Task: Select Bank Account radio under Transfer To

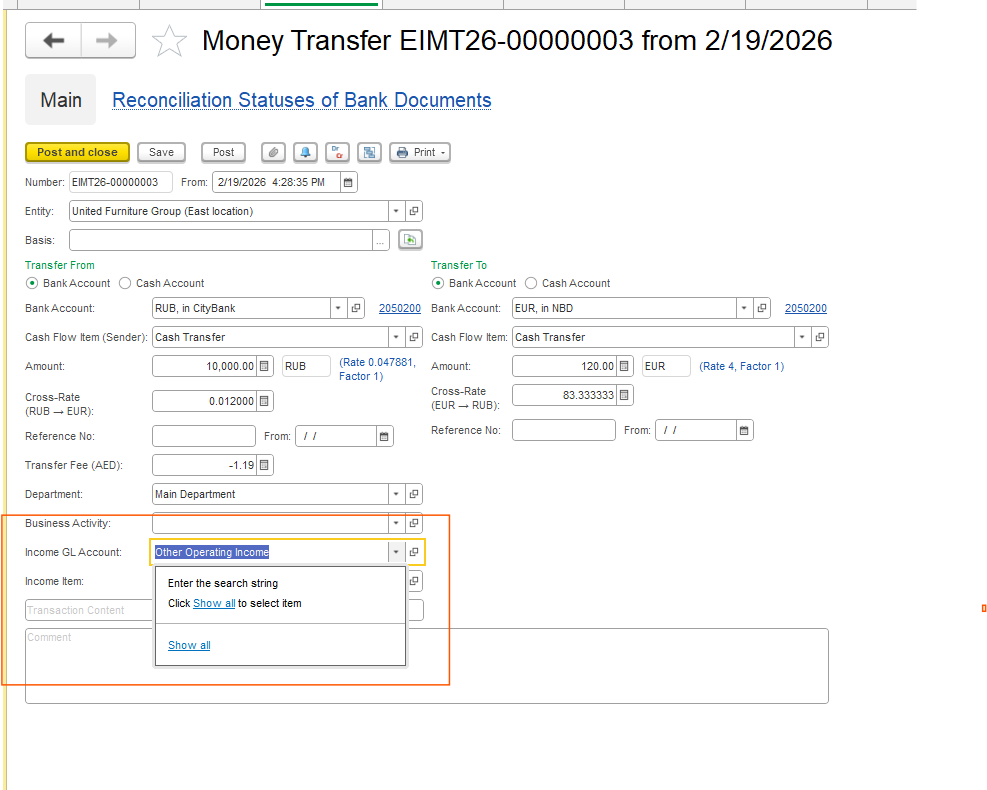Action: (x=438, y=283)
